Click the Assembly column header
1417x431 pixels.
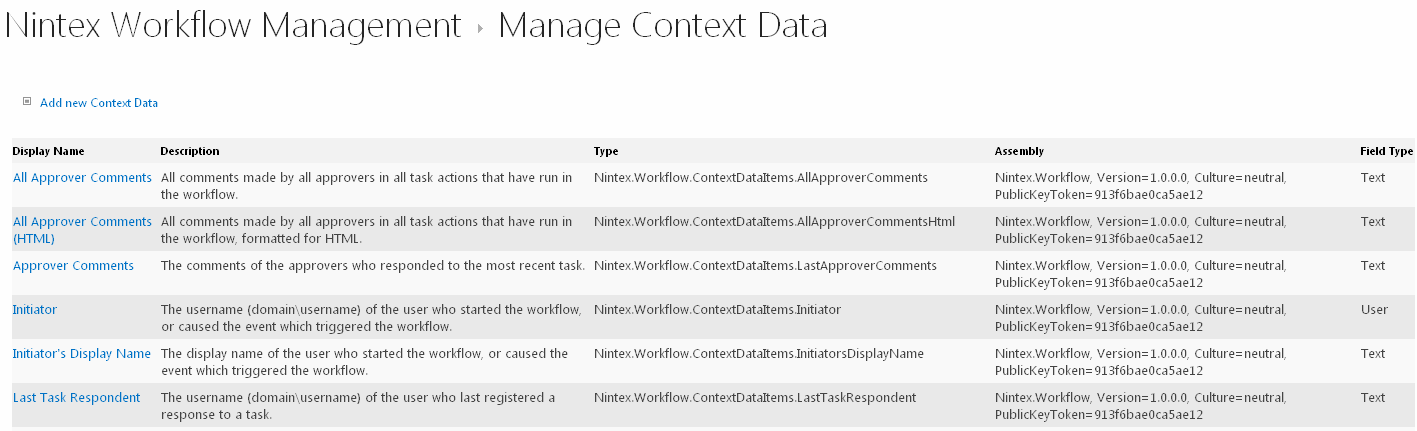tap(1019, 152)
